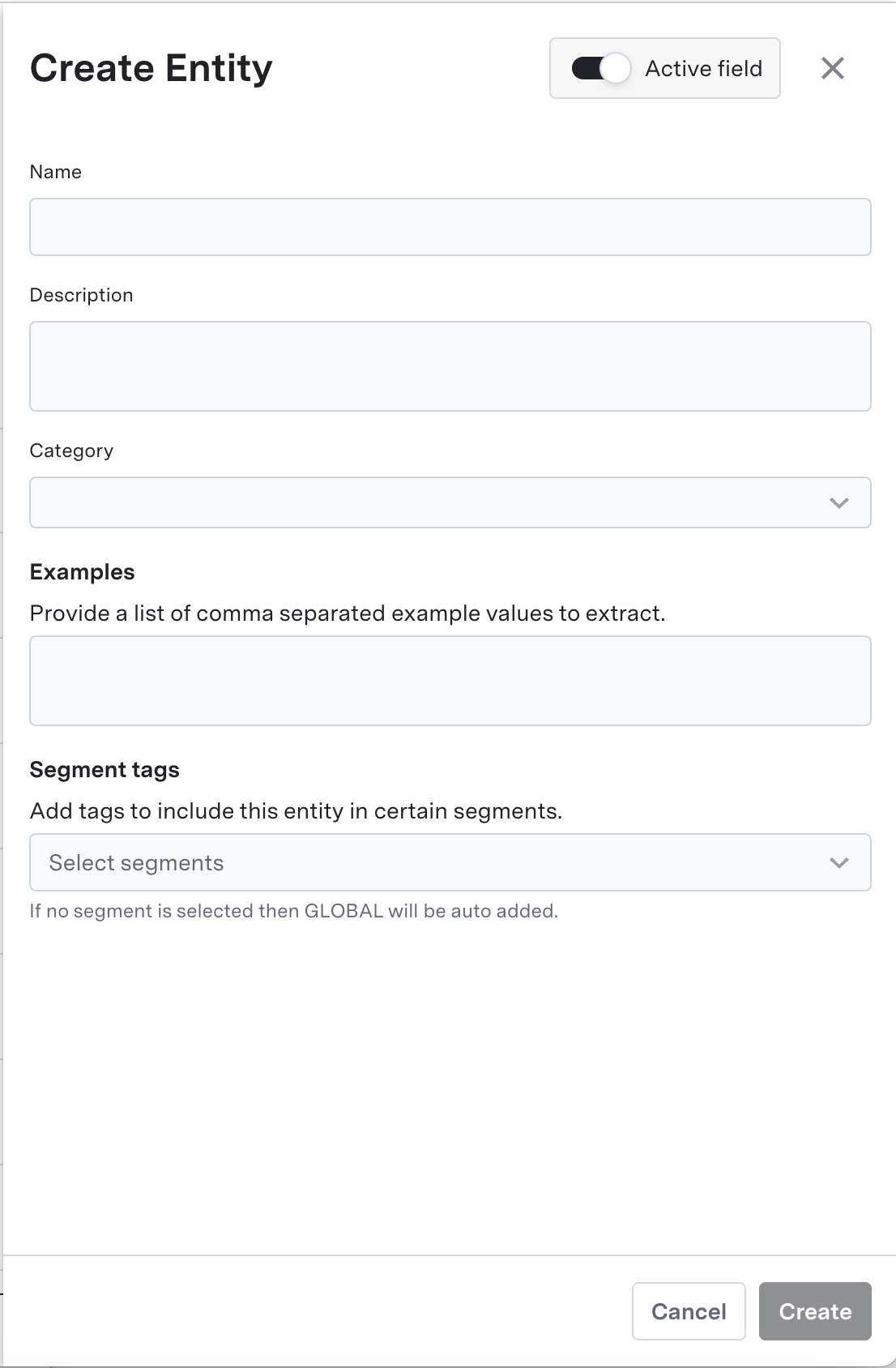Click the Examples section heading
Image resolution: width=896 pixels, height=1368 pixels.
82,572
